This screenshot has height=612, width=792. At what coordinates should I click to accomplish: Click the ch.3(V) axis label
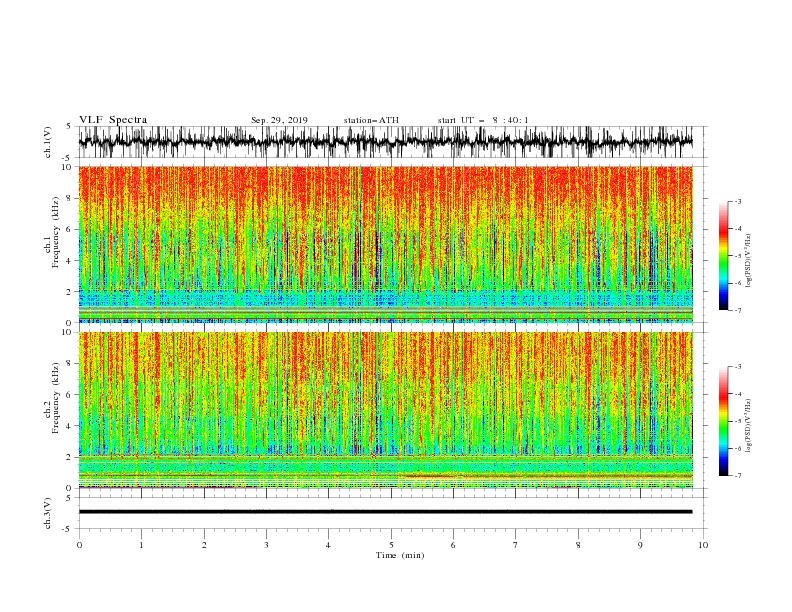coord(48,513)
